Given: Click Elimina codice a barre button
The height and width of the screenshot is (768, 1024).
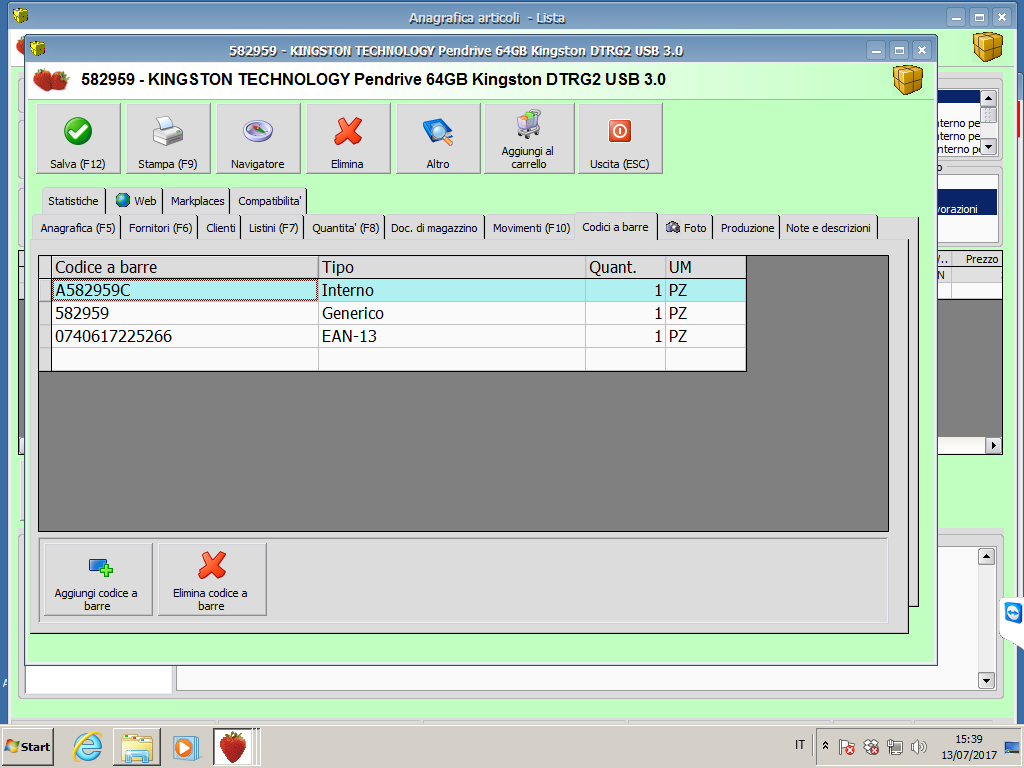Looking at the screenshot, I should [212, 579].
